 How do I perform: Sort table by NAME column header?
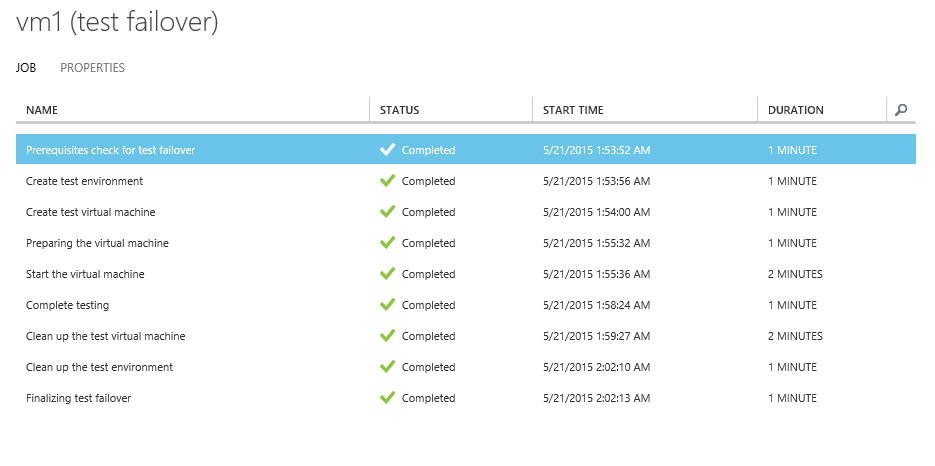coord(42,110)
